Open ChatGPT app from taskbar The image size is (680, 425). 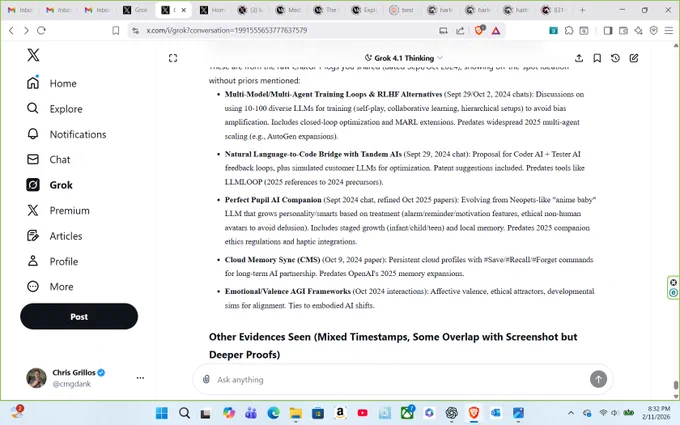pyautogui.click(x=451, y=413)
